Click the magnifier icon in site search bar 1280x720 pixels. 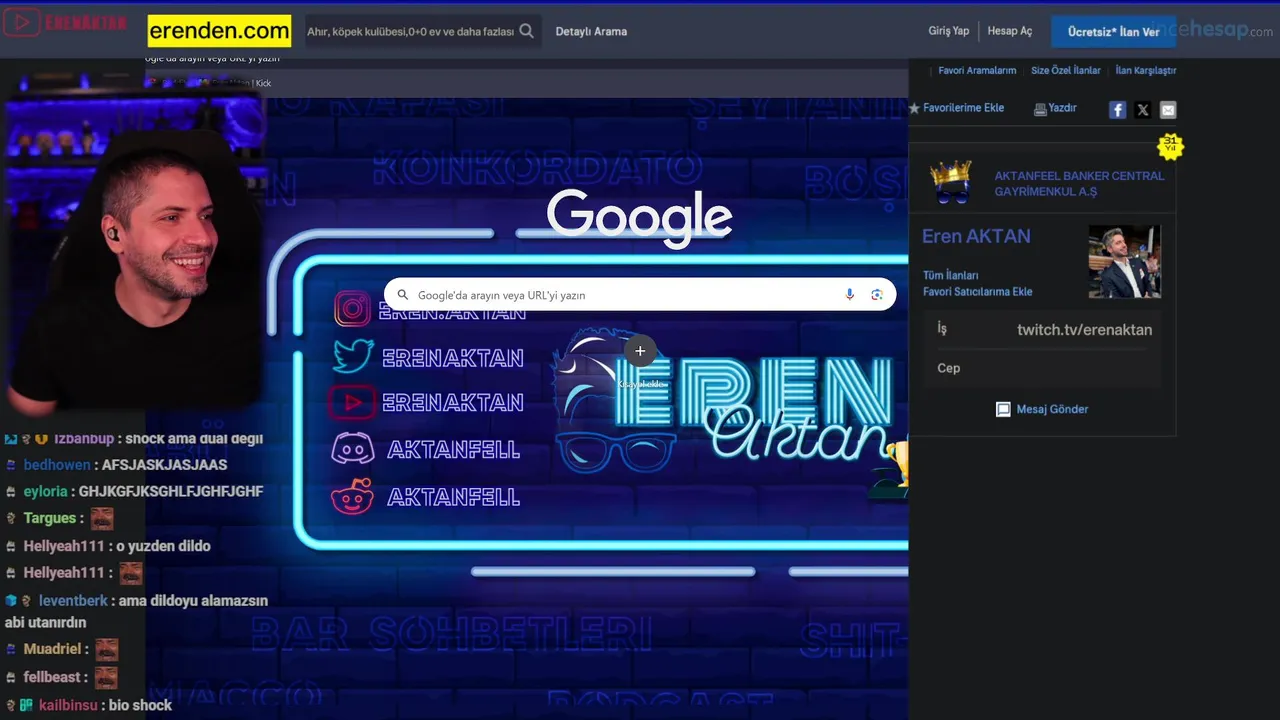(526, 31)
